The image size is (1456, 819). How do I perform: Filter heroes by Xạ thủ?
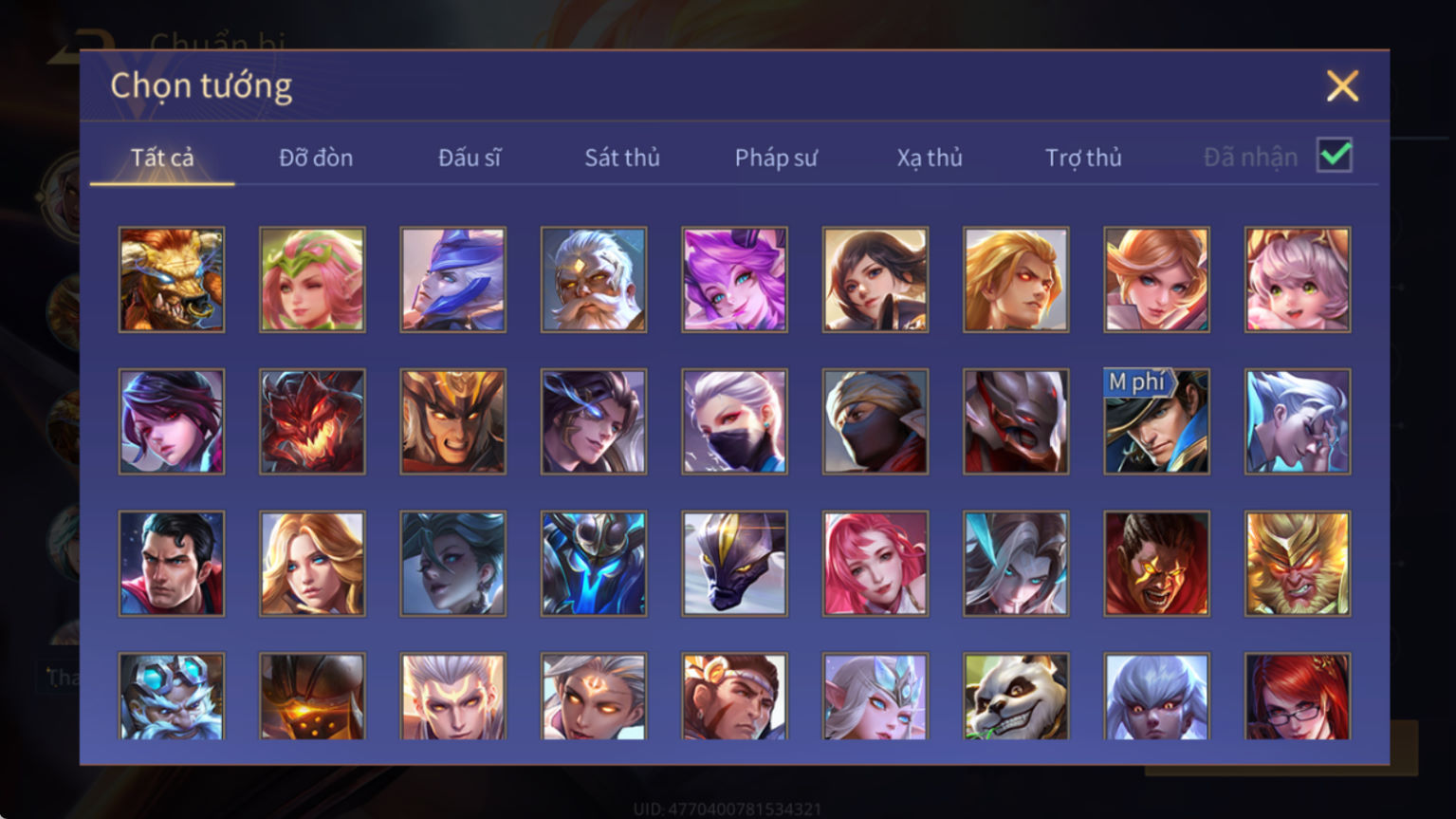(930, 158)
